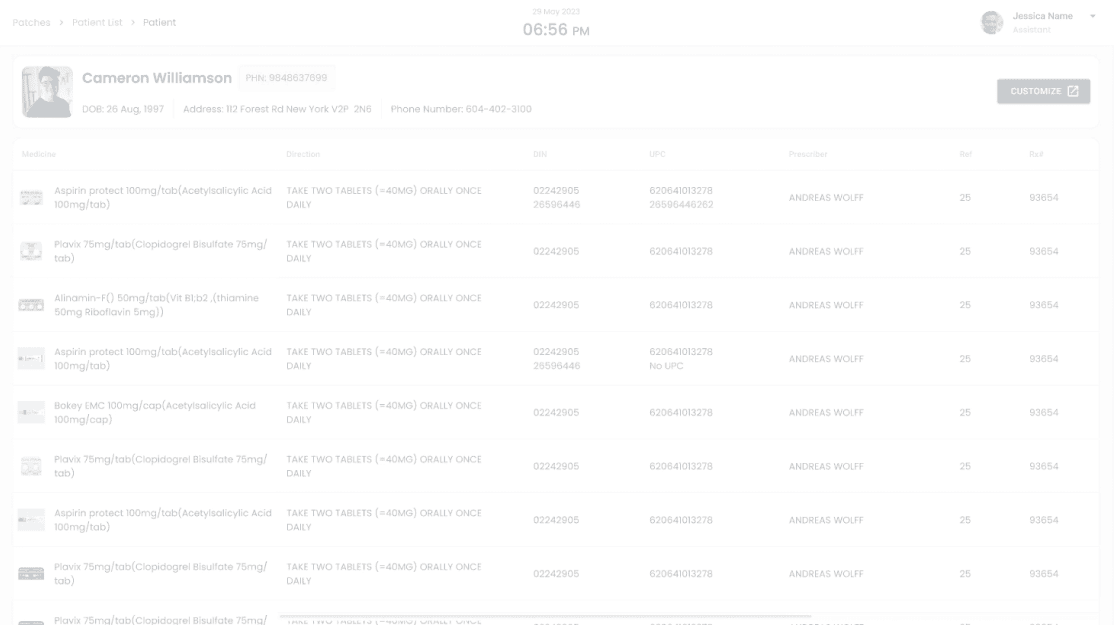Select the Medicine column header

tap(37, 154)
